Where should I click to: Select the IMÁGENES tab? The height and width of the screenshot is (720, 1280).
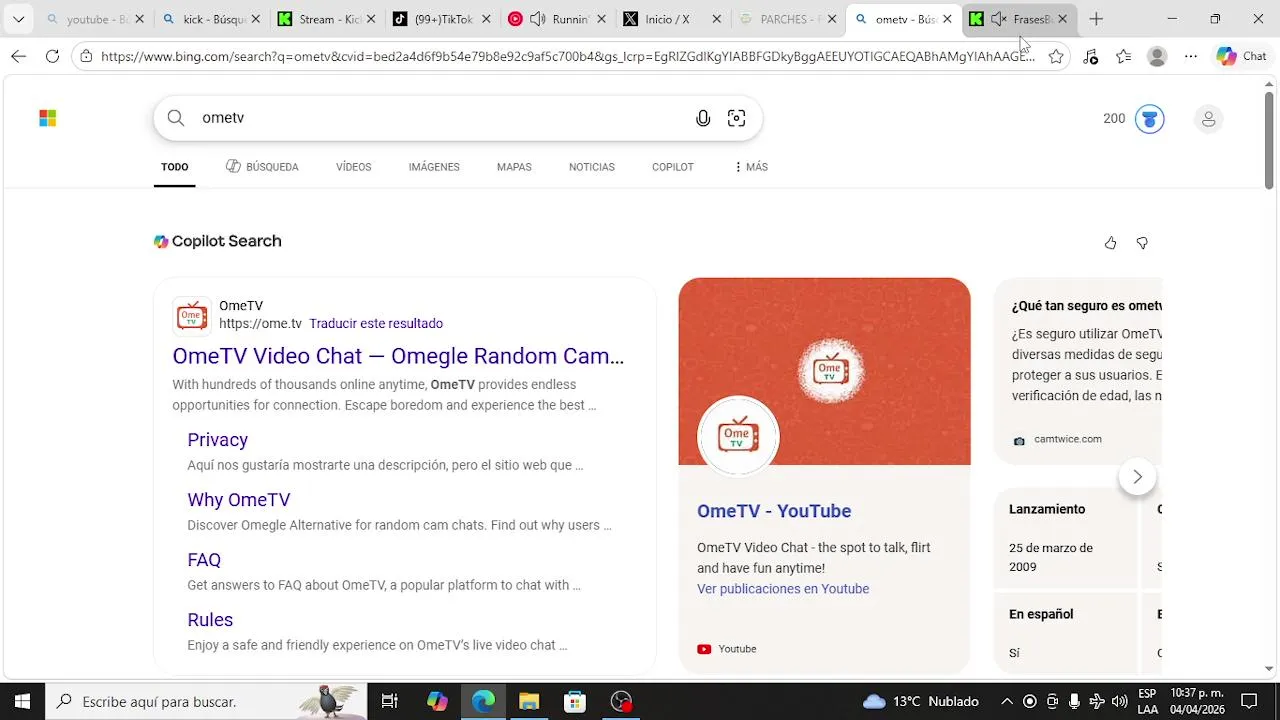coord(434,167)
